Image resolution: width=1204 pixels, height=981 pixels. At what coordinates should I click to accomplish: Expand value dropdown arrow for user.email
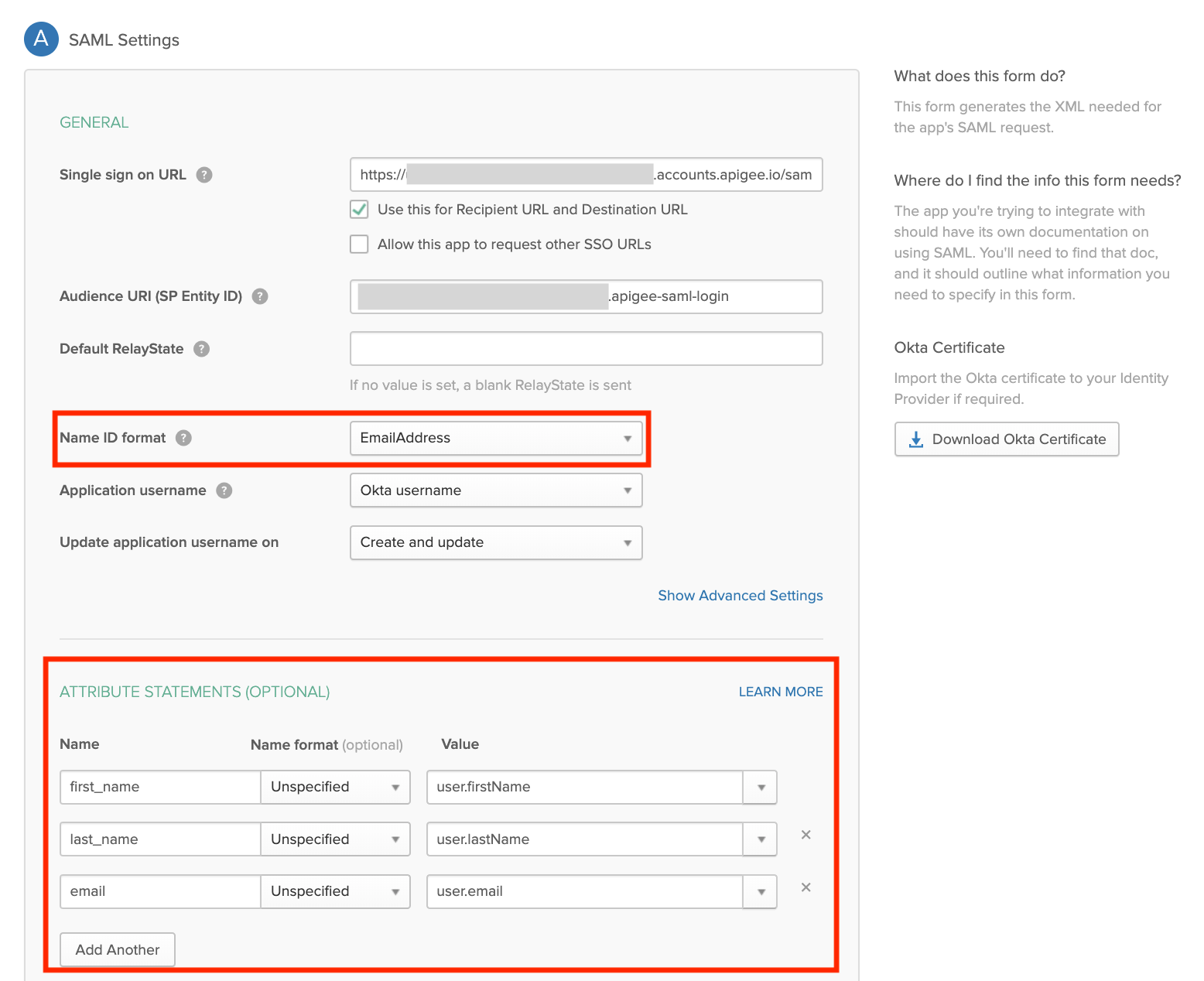(x=761, y=891)
